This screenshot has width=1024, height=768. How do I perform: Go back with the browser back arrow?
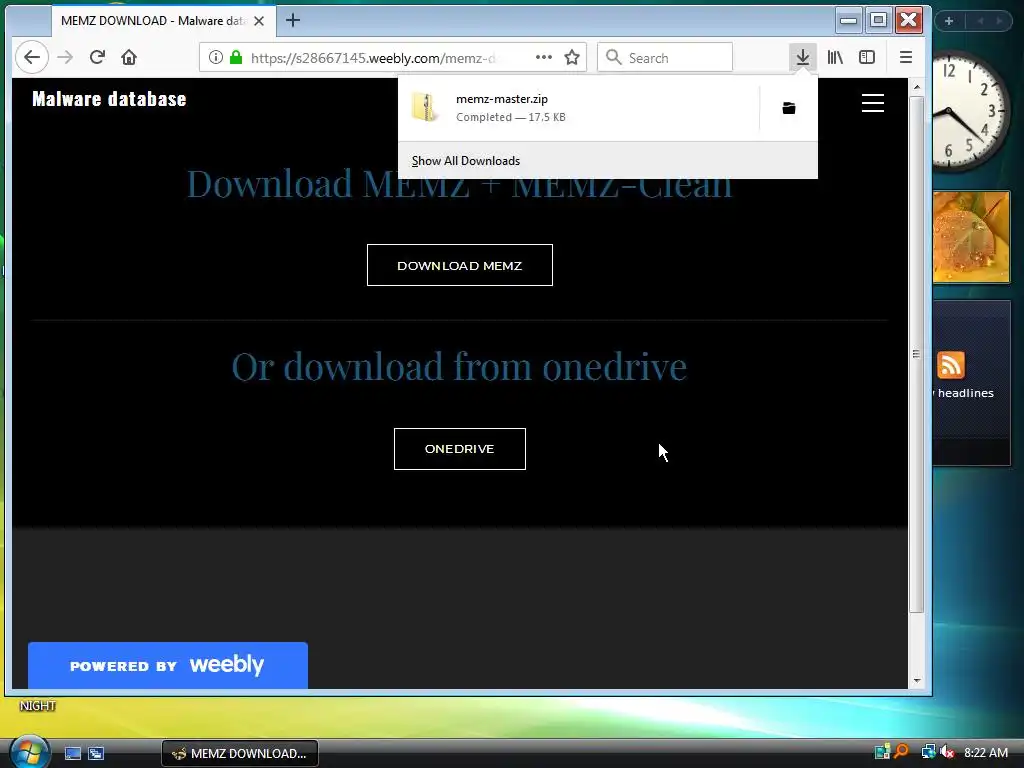[x=31, y=57]
